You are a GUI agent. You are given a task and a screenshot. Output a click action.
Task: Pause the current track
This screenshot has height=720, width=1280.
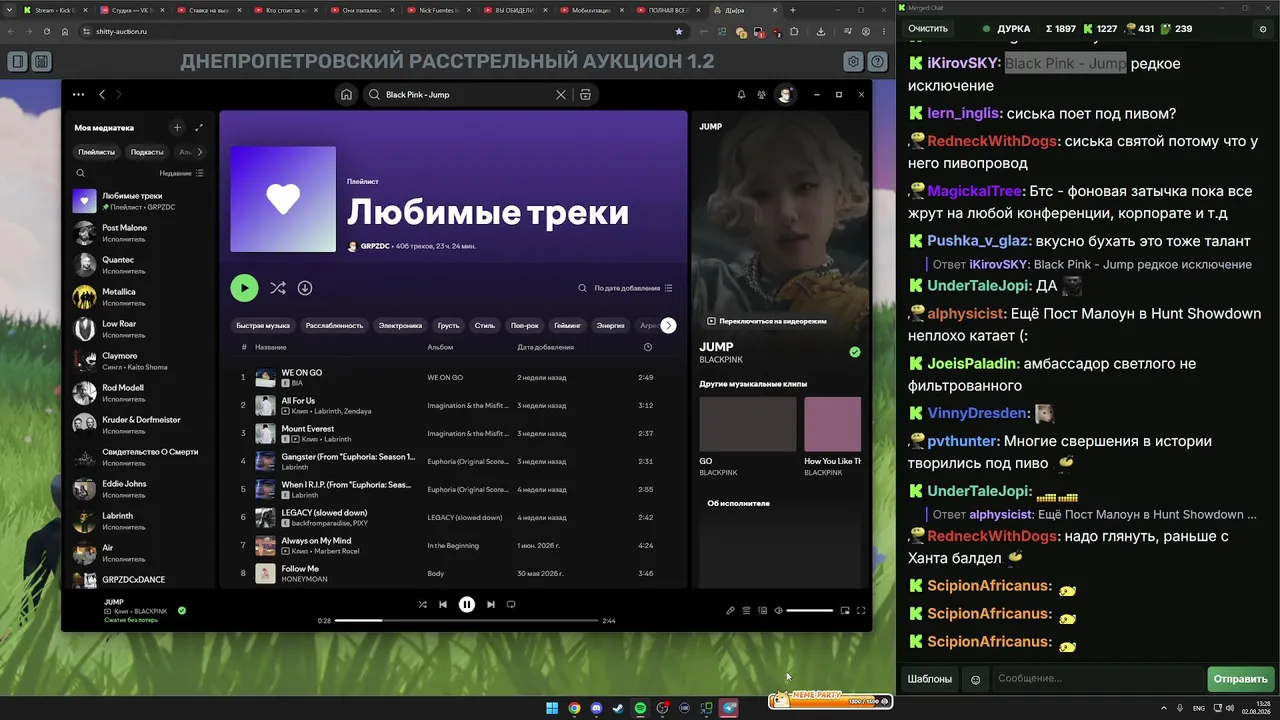(x=467, y=605)
